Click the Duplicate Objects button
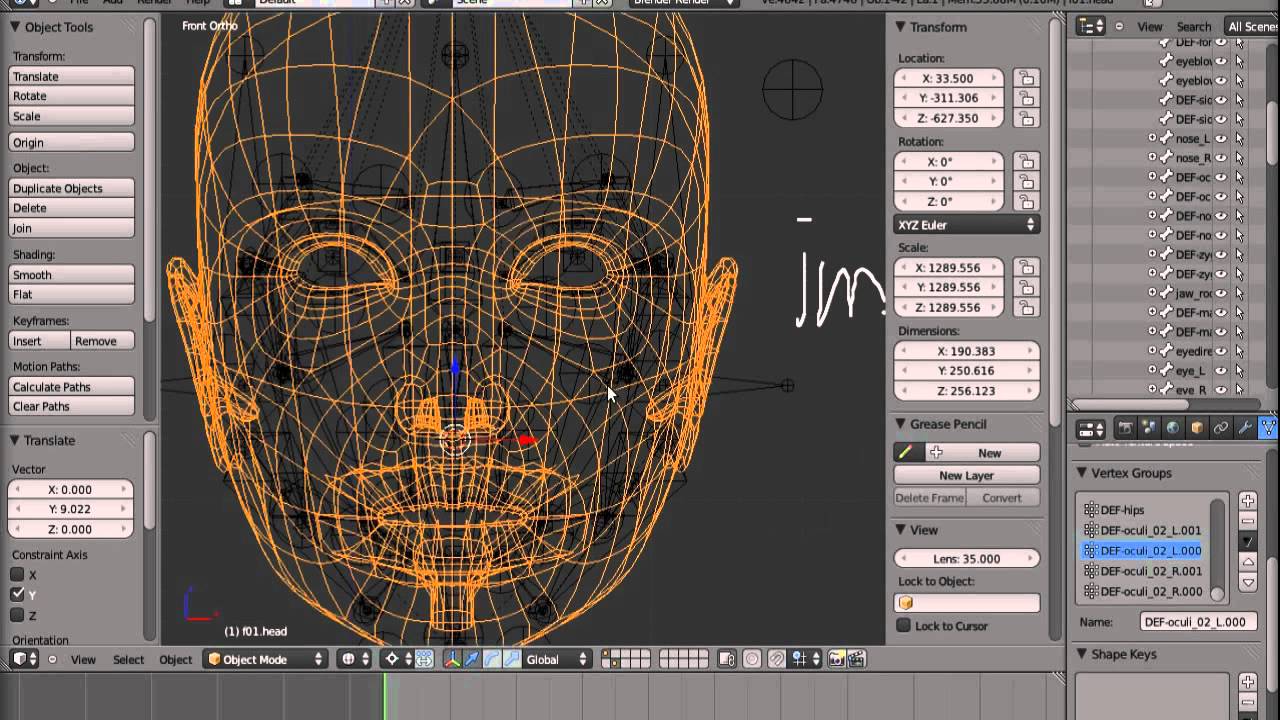This screenshot has height=720, width=1280. pyautogui.click(x=71, y=188)
